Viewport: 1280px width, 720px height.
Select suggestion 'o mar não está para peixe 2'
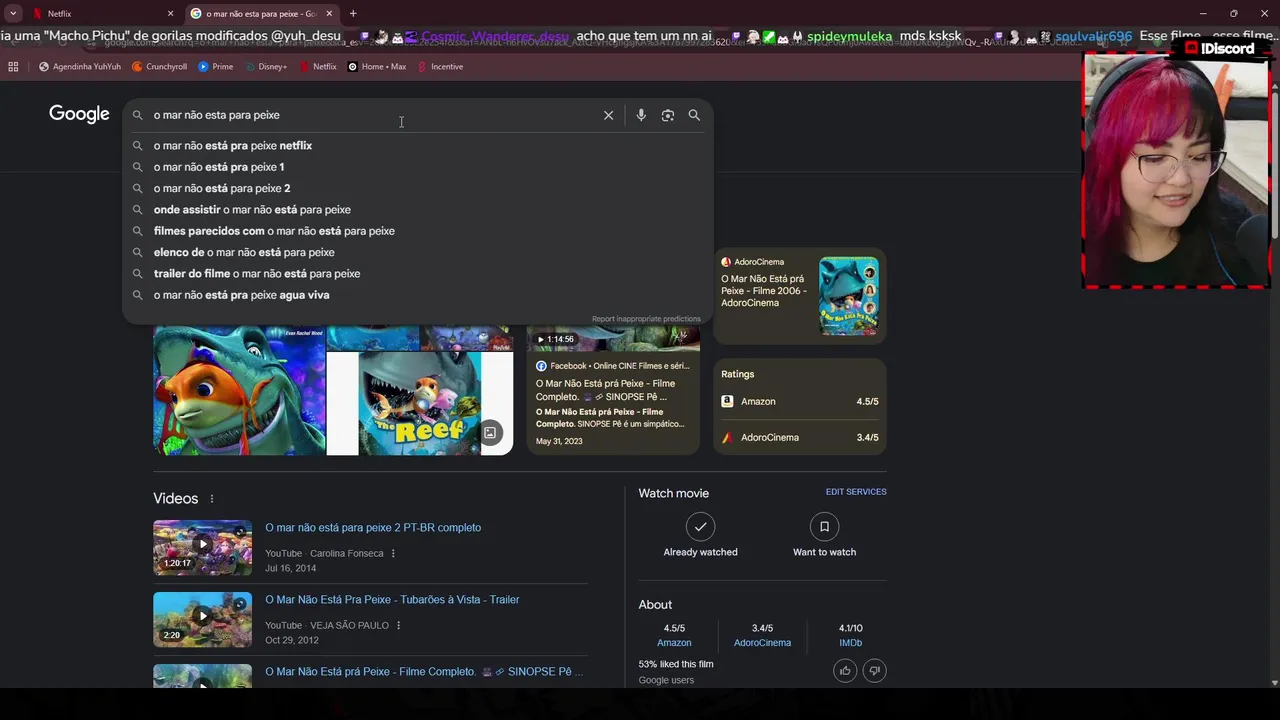(418, 188)
